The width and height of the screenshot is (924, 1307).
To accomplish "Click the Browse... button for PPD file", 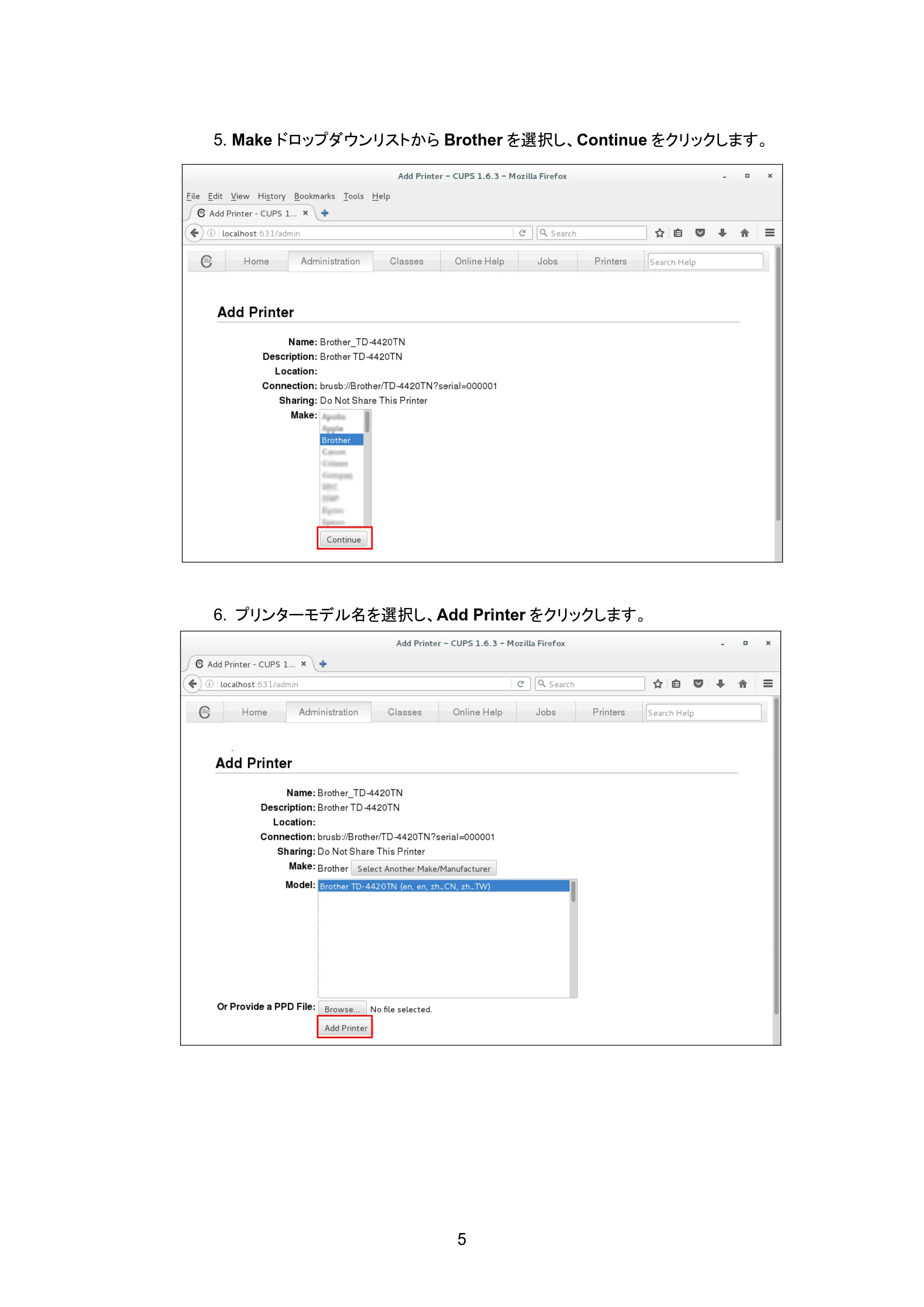I will click(342, 1009).
